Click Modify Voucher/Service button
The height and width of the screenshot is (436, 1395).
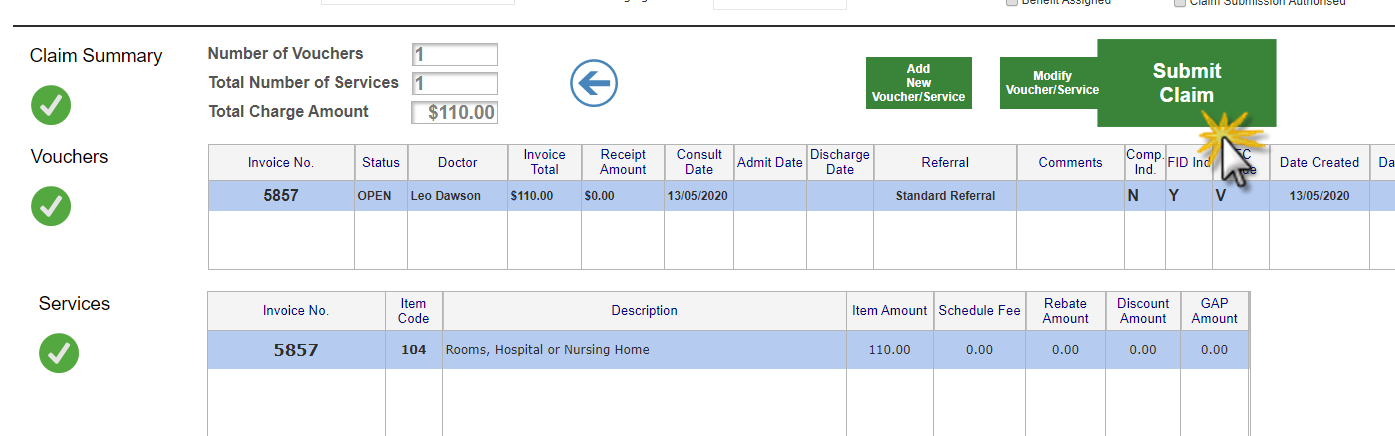[1050, 83]
